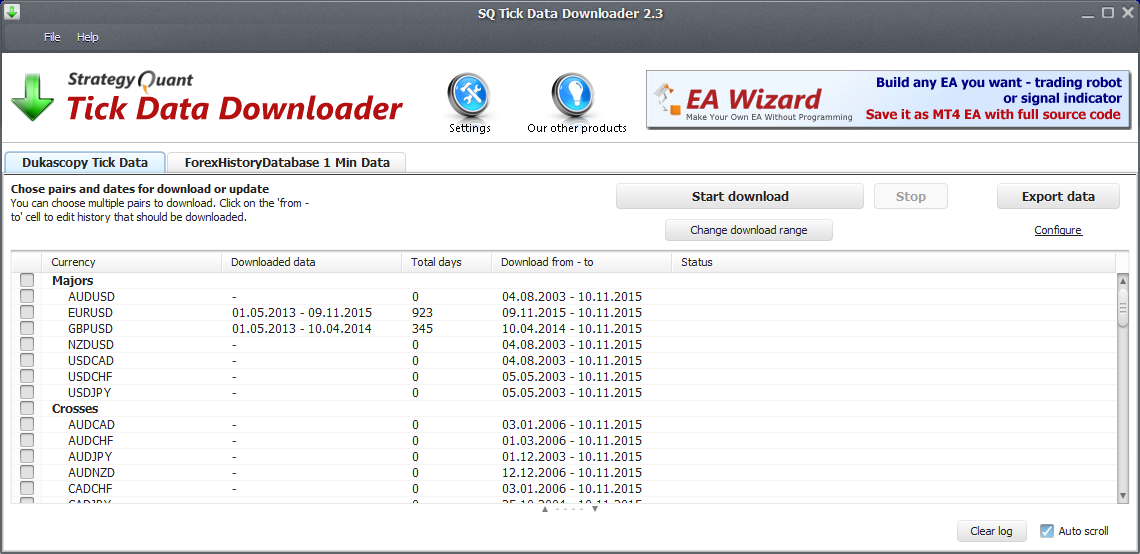This screenshot has width=1140, height=554.
Task: Click the Downloaded data column header
Action: coord(311,262)
